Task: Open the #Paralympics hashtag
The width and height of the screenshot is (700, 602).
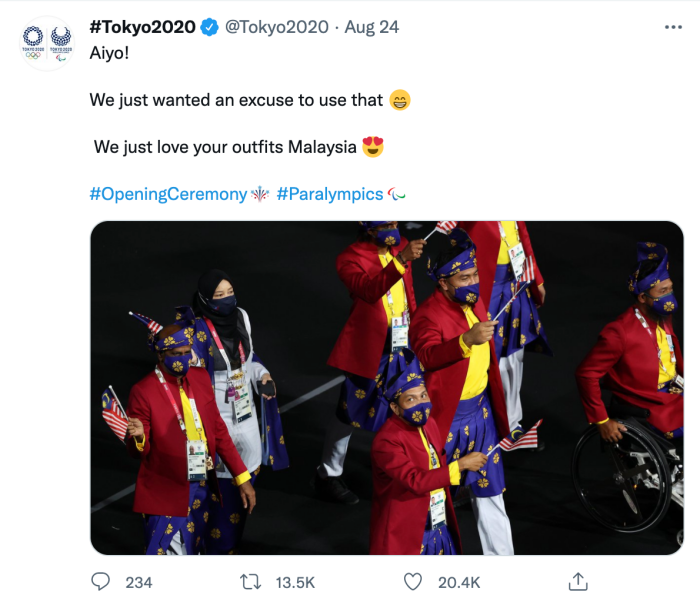Action: point(329,194)
